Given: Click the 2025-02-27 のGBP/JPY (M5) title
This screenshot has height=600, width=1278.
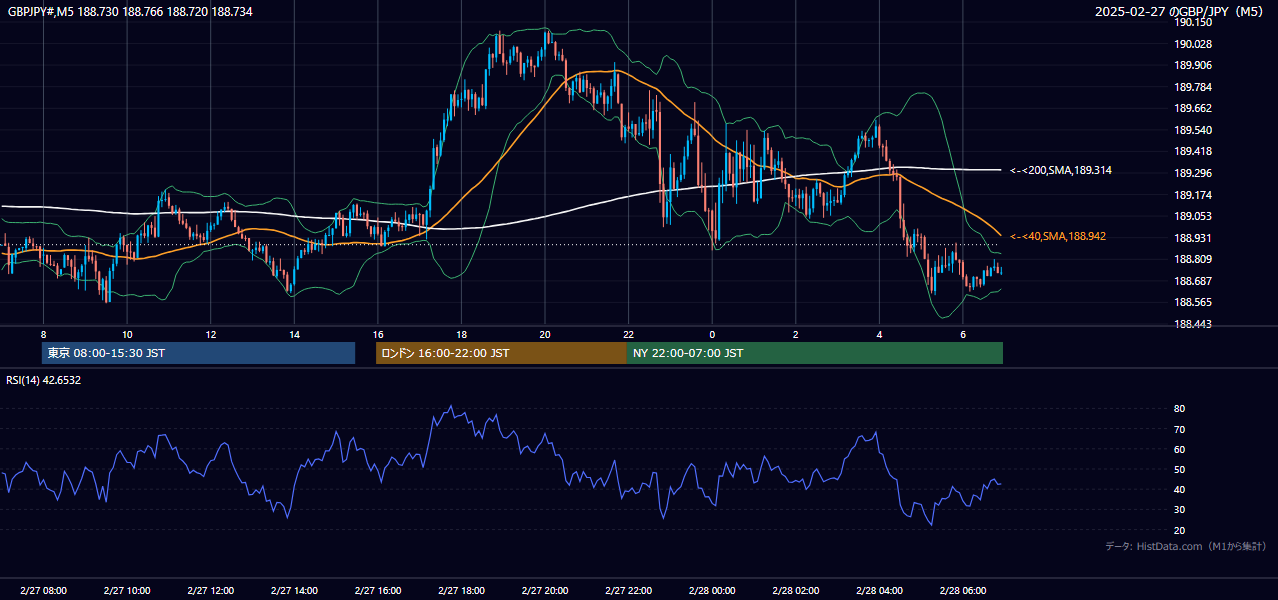Looking at the screenshot, I should [1179, 12].
